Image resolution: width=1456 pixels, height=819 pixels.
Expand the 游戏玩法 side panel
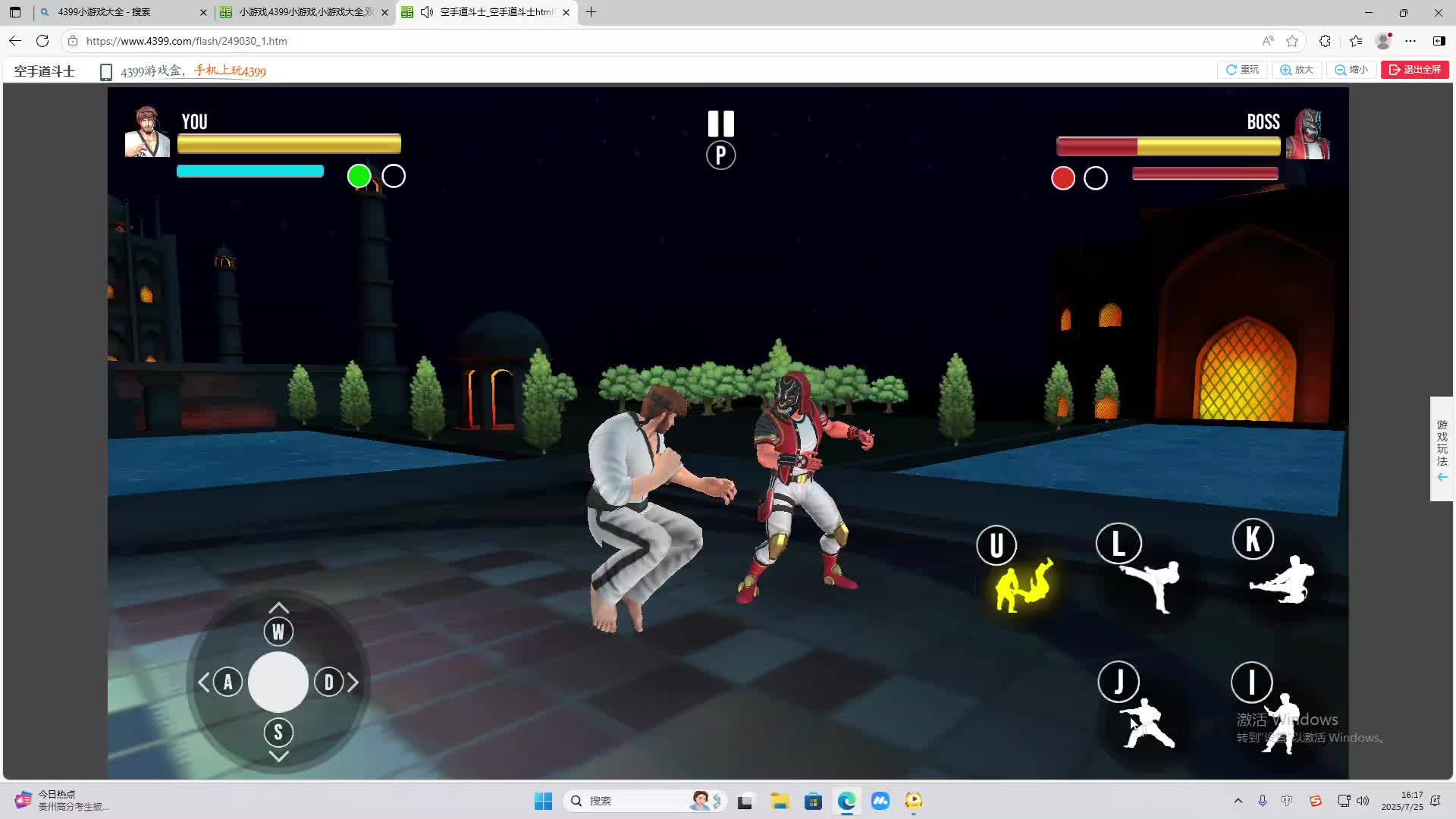point(1442,449)
